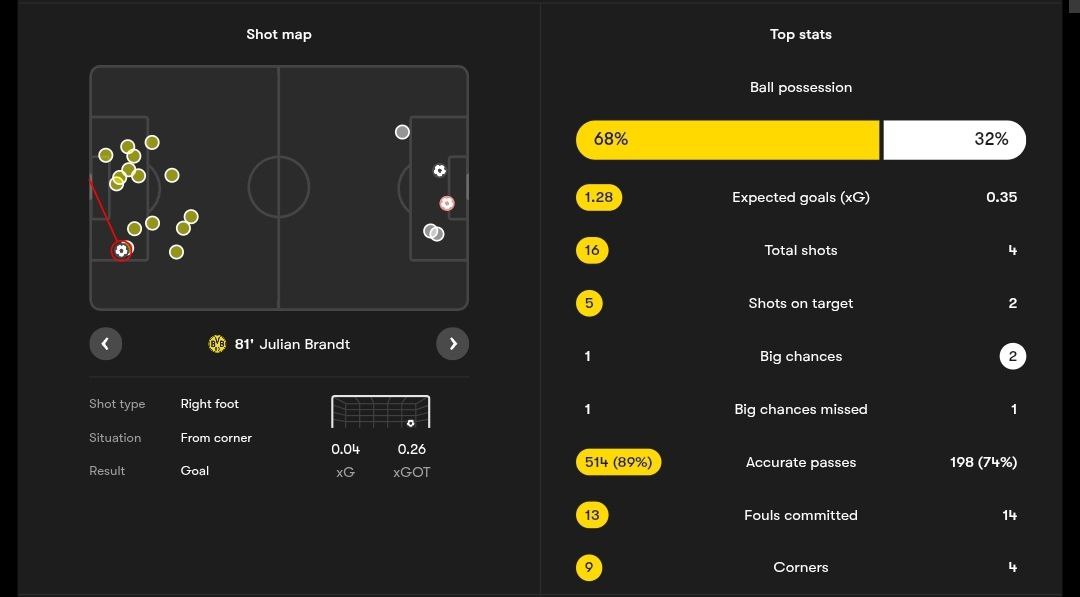Click the white Big chances 2 badge
Image resolution: width=1080 pixels, height=597 pixels.
point(1012,356)
